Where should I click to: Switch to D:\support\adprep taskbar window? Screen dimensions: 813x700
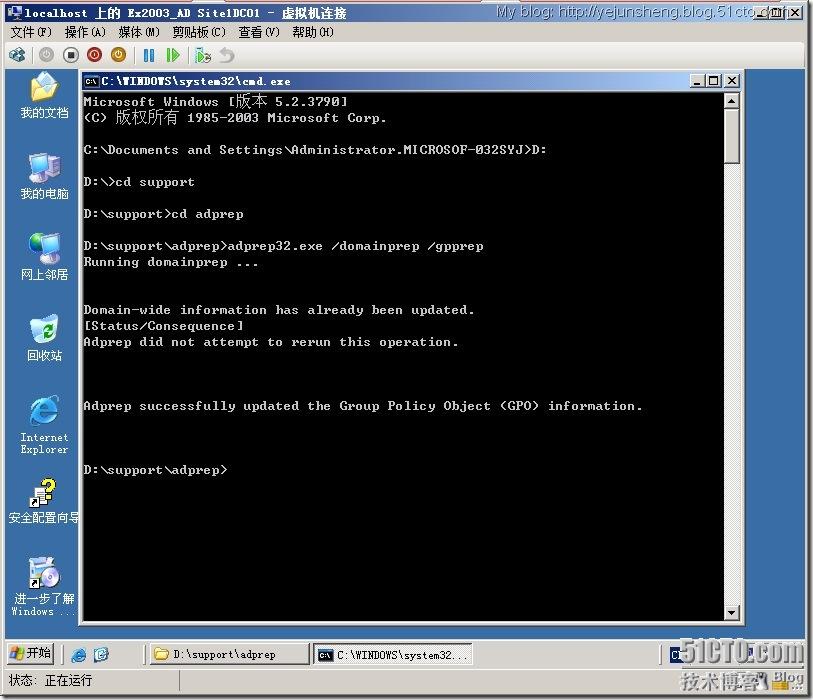pyautogui.click(x=229, y=654)
